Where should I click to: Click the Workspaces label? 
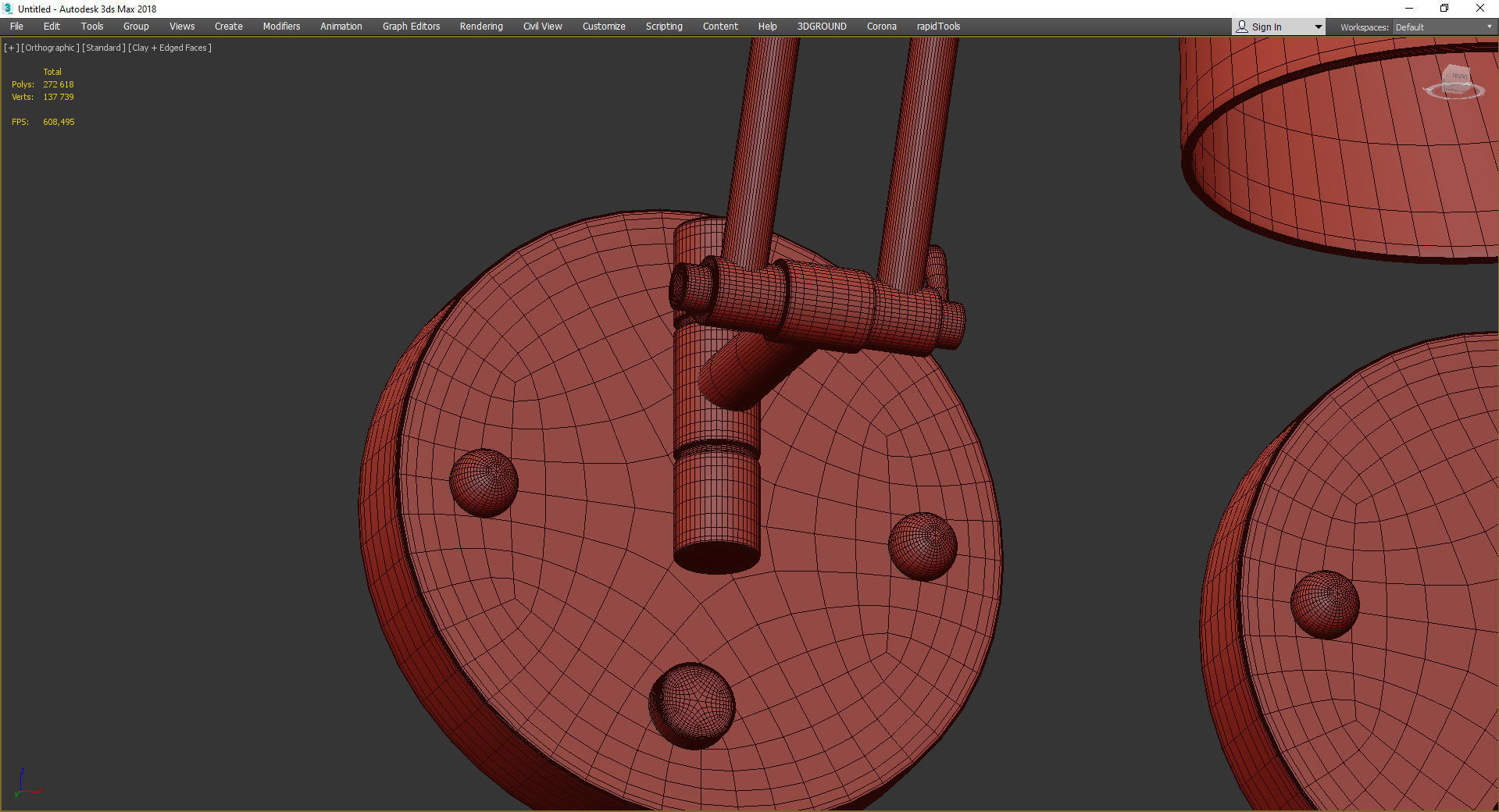click(x=1364, y=27)
